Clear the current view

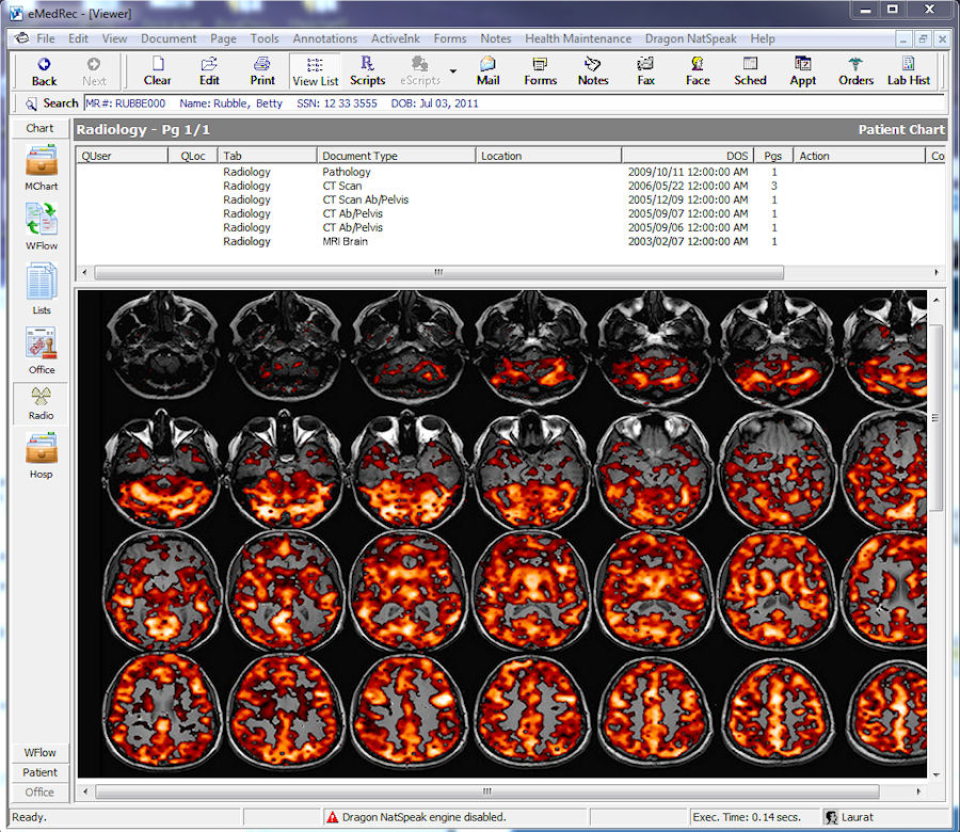[x=157, y=70]
